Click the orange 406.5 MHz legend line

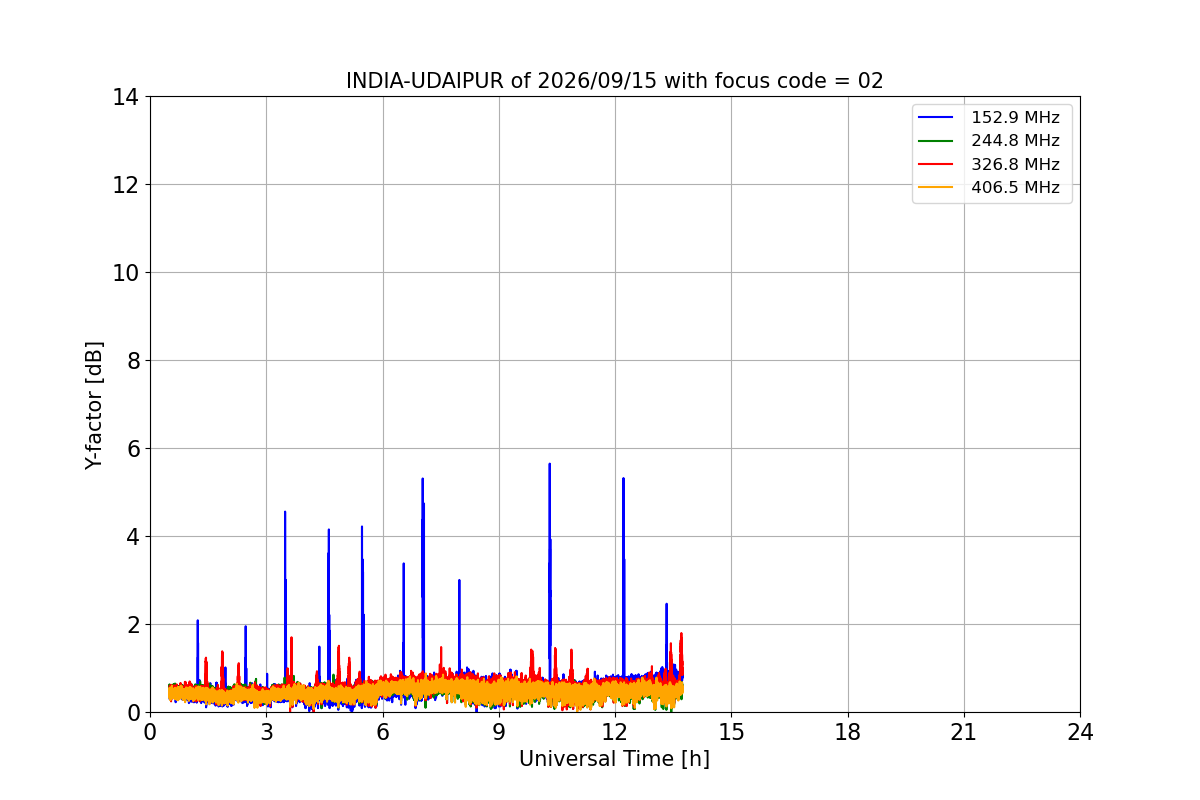coord(938,187)
